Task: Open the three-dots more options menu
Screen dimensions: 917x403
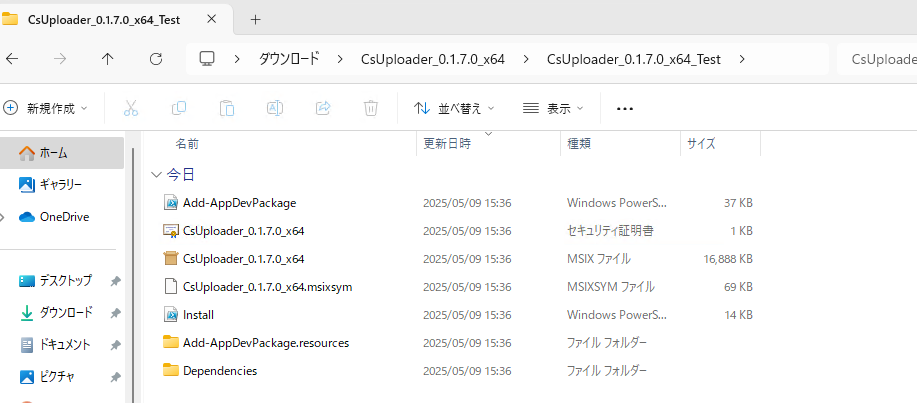Action: click(x=625, y=109)
